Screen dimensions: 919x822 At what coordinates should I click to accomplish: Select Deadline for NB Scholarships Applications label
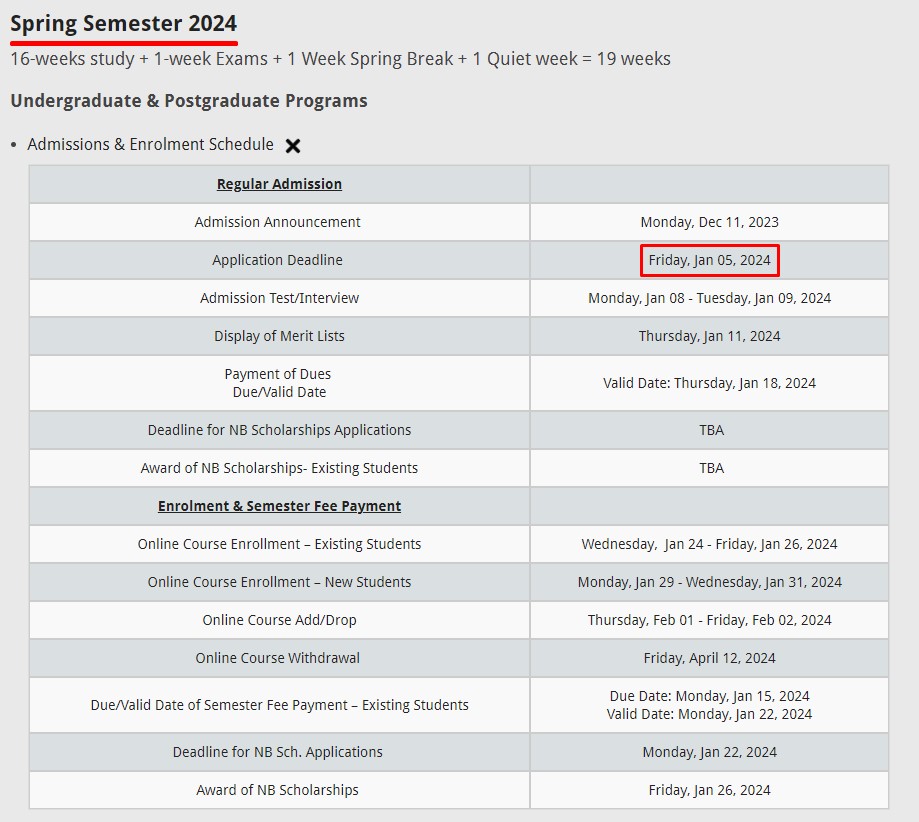(279, 430)
